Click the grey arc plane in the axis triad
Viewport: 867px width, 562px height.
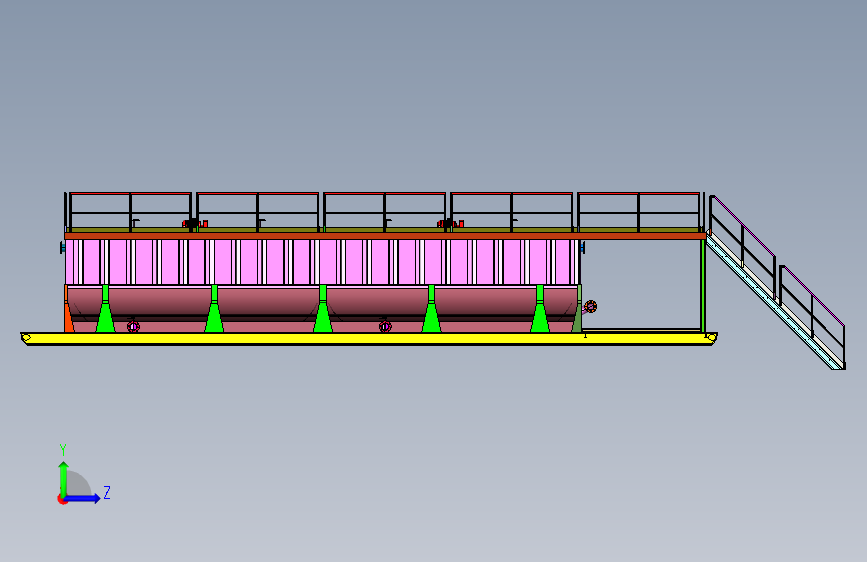[79, 484]
